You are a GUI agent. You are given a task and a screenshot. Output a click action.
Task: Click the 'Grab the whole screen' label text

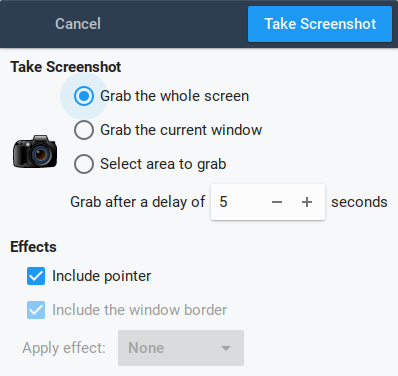point(175,96)
